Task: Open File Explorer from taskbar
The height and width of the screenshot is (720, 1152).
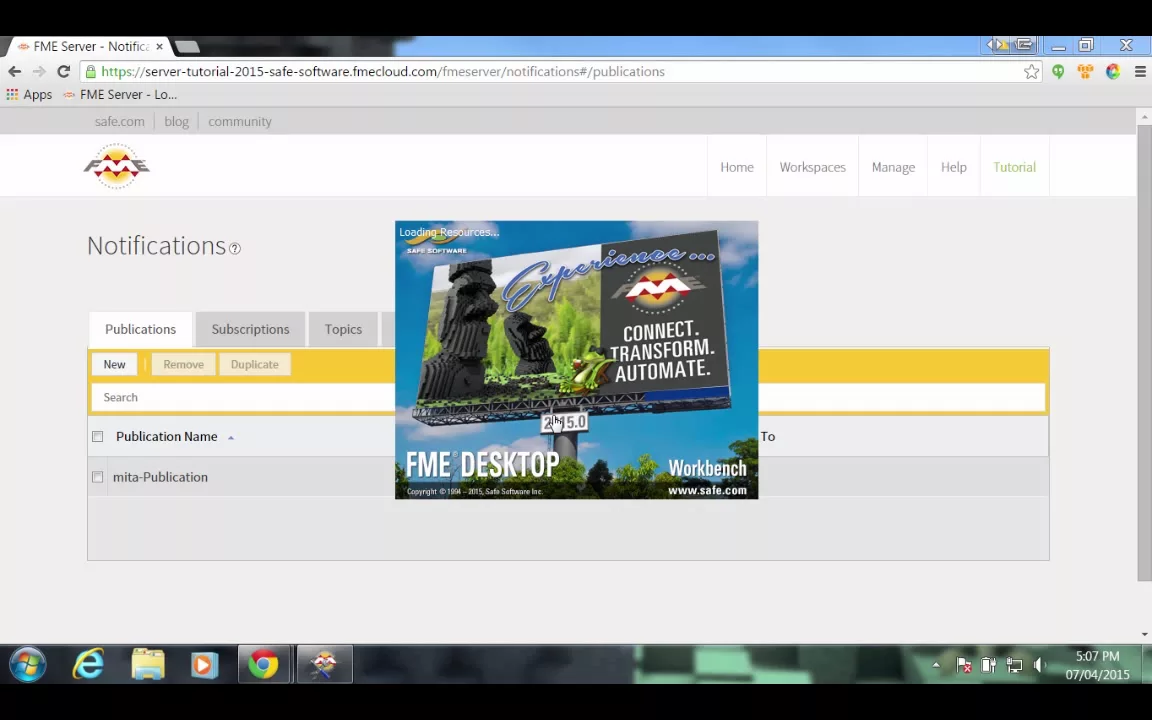Action: (x=148, y=664)
